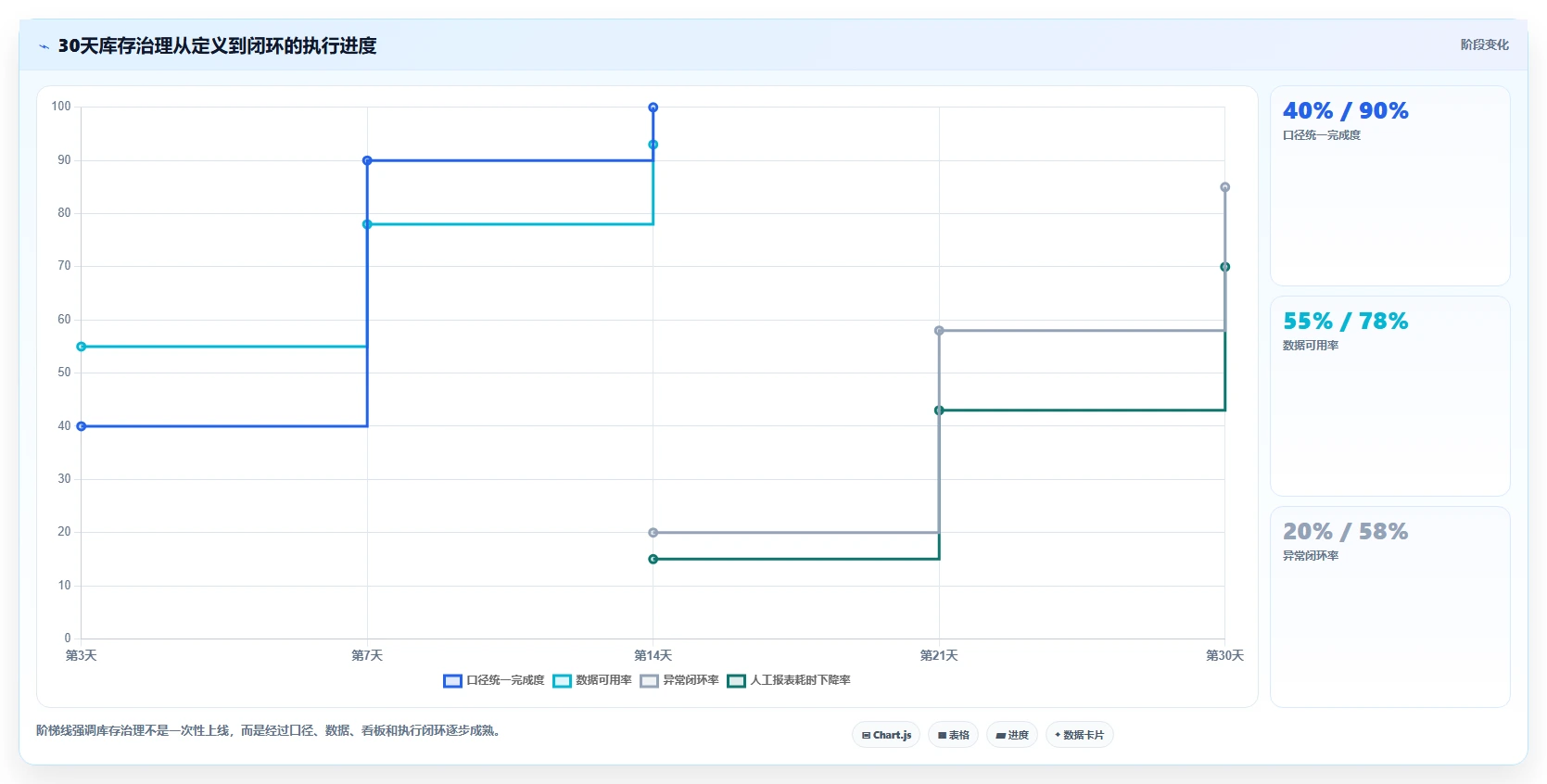
Task: Toggle the 异常闭环率 legend swatch
Action: click(x=649, y=681)
